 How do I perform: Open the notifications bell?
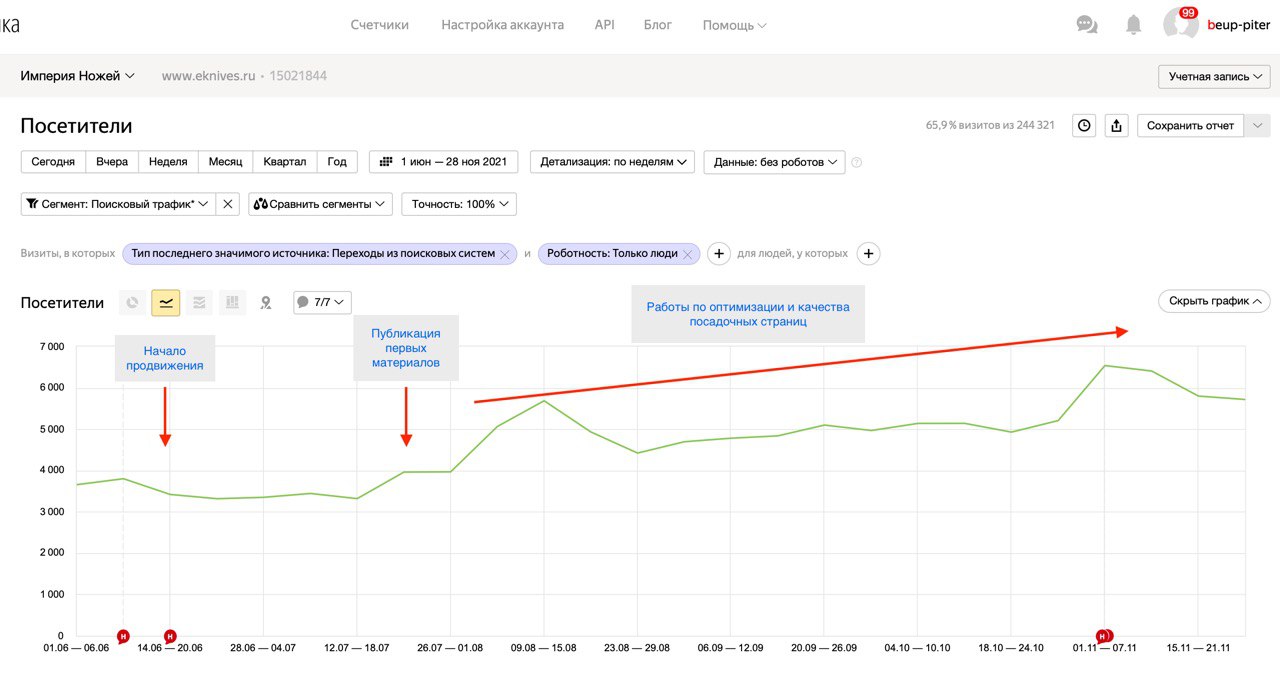pyautogui.click(x=1133, y=25)
